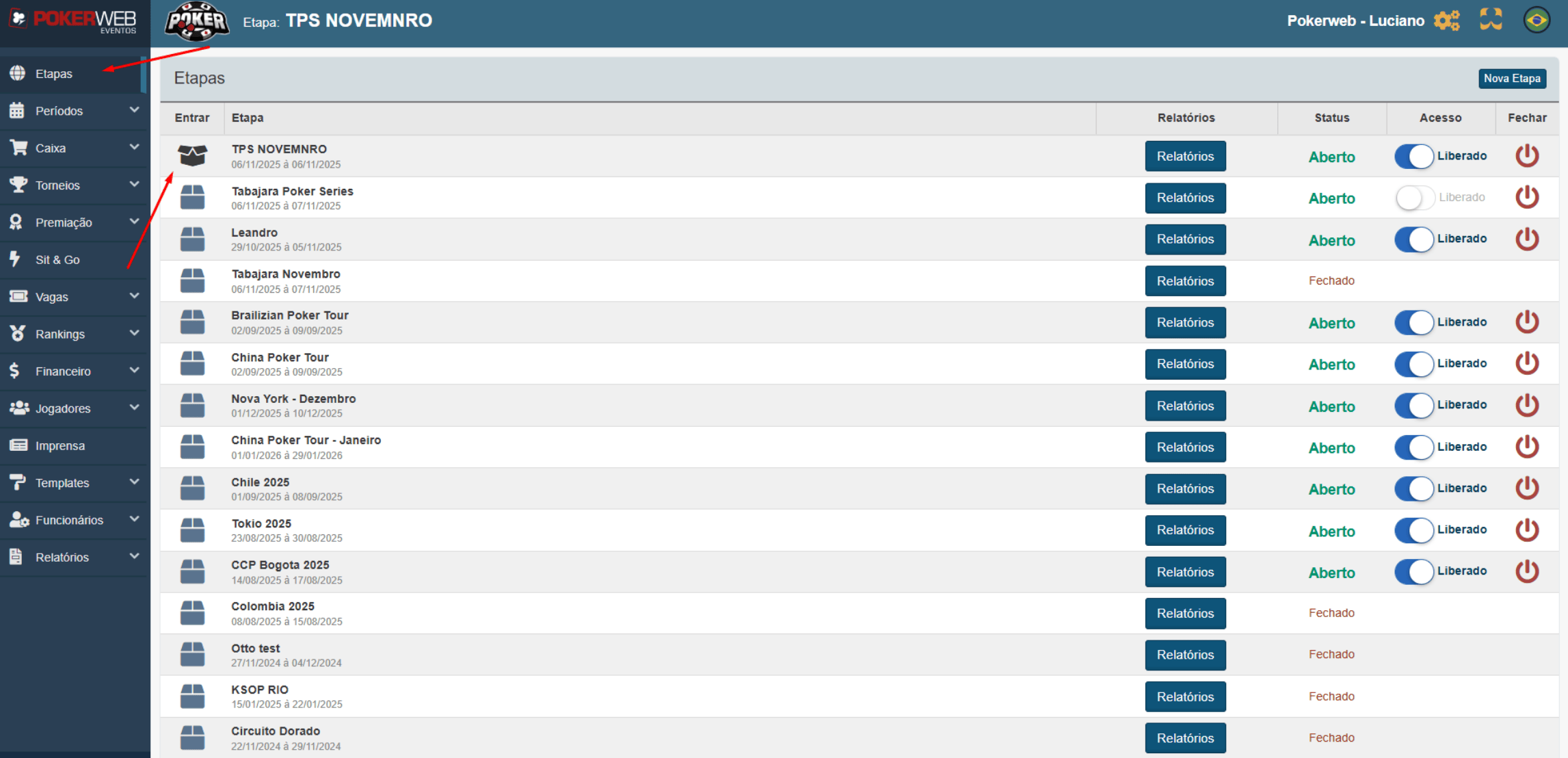Go to the Imprensa sidebar item
1568x758 pixels.
(x=60, y=446)
